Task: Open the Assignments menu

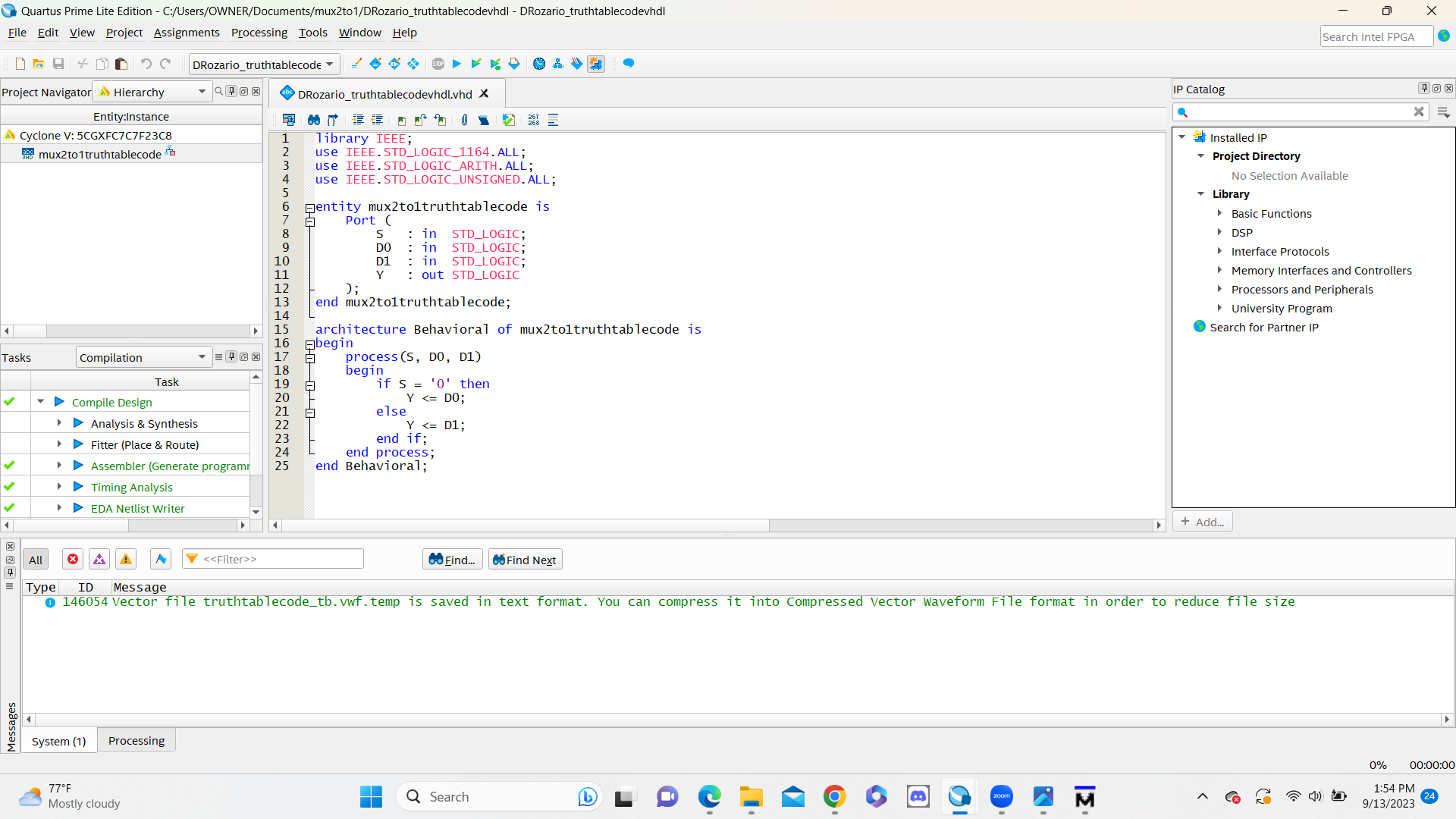Action: [x=187, y=33]
